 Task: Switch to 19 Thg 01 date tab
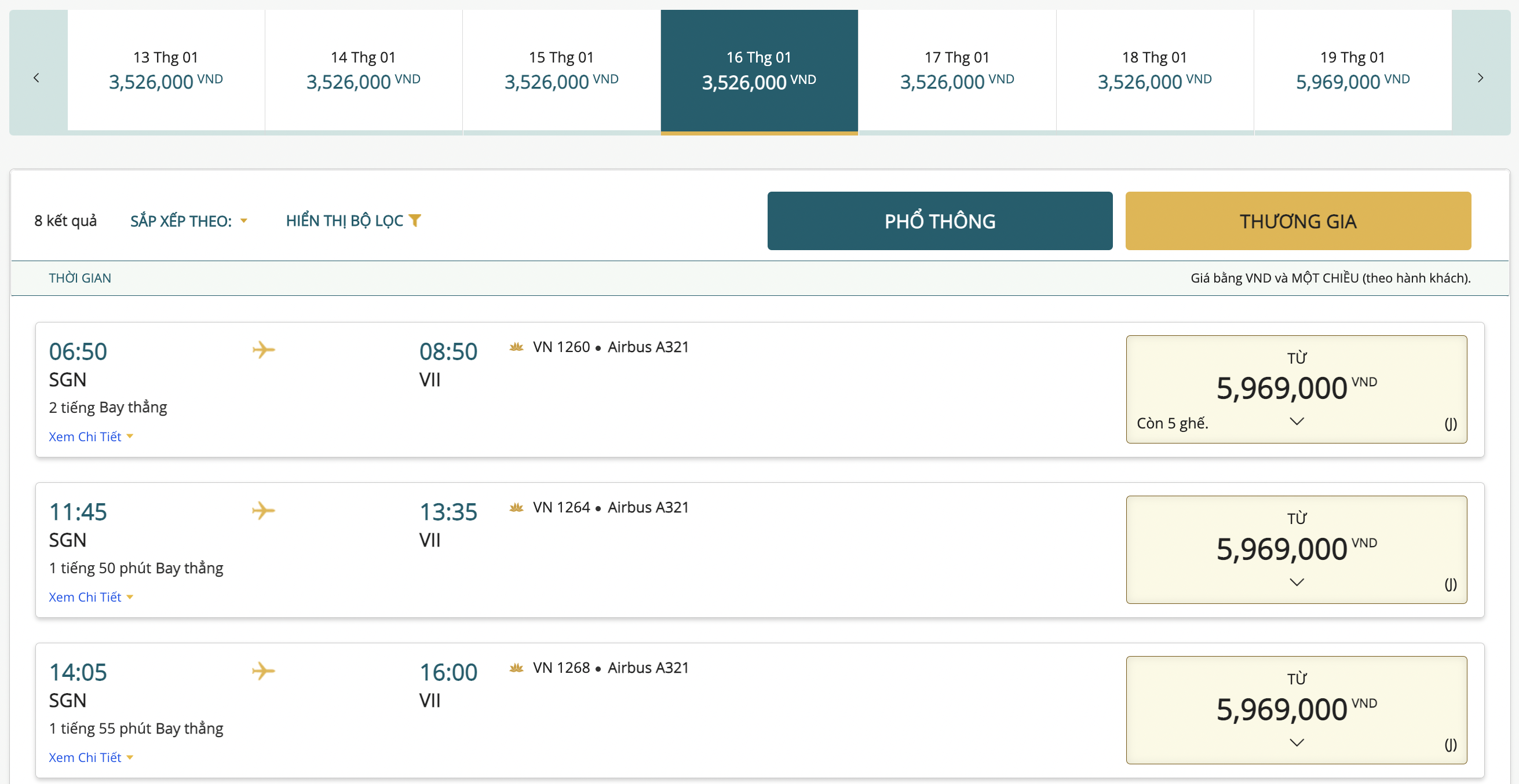1352,71
